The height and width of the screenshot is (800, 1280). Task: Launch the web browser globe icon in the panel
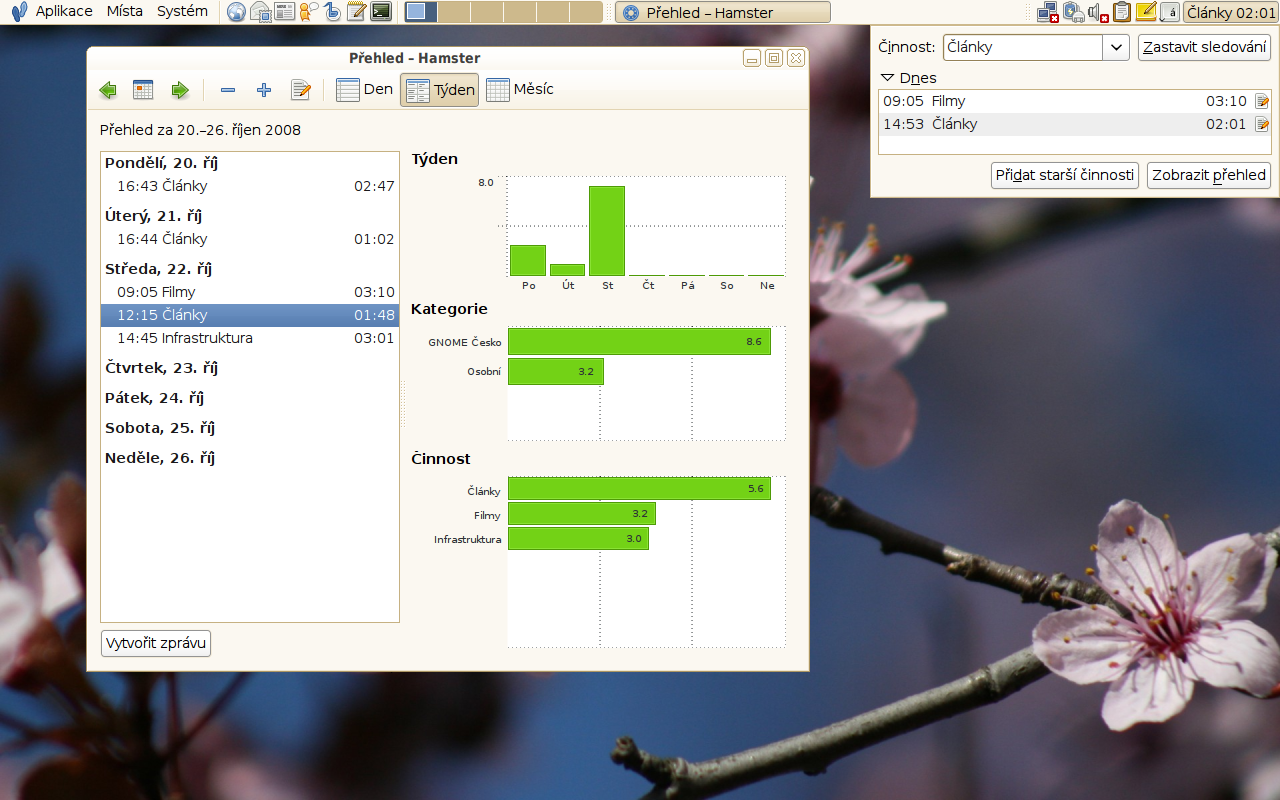[237, 12]
